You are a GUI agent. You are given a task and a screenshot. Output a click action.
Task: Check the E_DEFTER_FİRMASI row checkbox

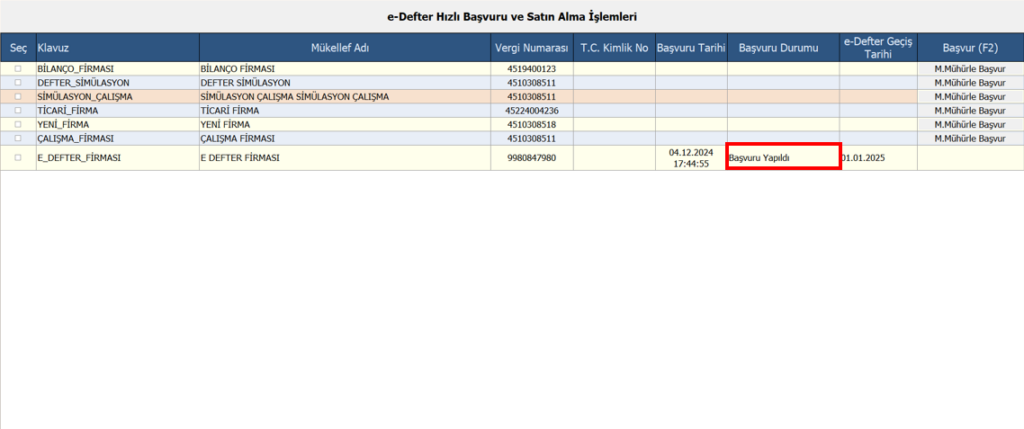coord(18,157)
